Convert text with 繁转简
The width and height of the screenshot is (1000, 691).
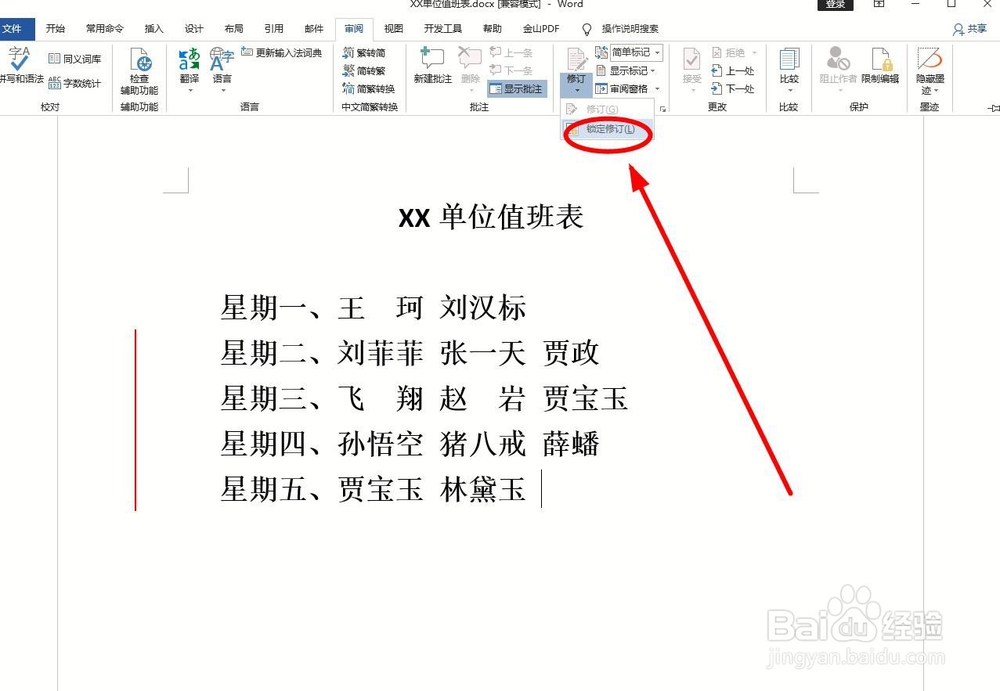(x=364, y=53)
